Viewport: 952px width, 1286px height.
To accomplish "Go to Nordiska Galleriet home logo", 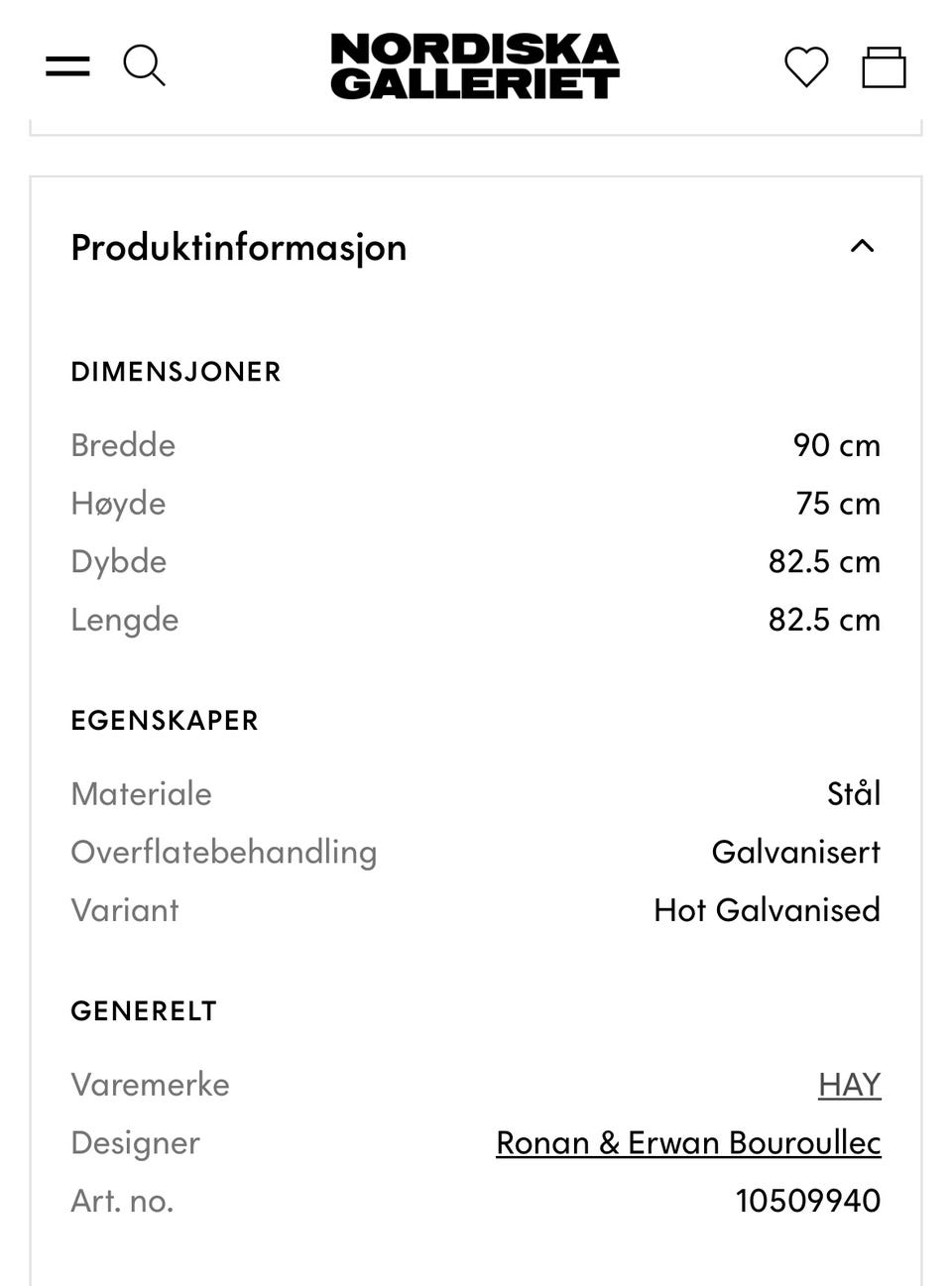I will [475, 65].
